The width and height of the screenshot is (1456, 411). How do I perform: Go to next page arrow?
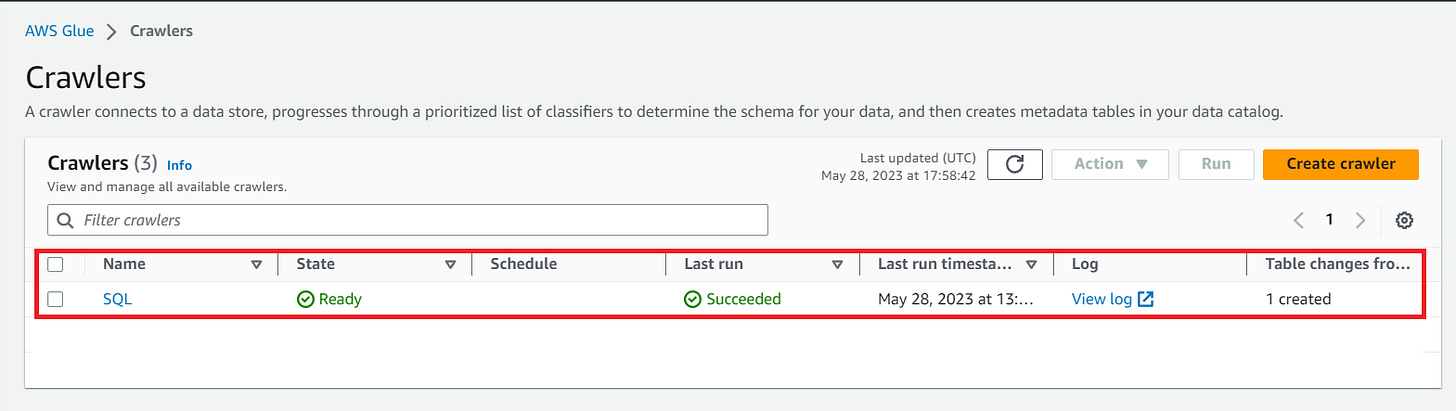pyautogui.click(x=1360, y=220)
